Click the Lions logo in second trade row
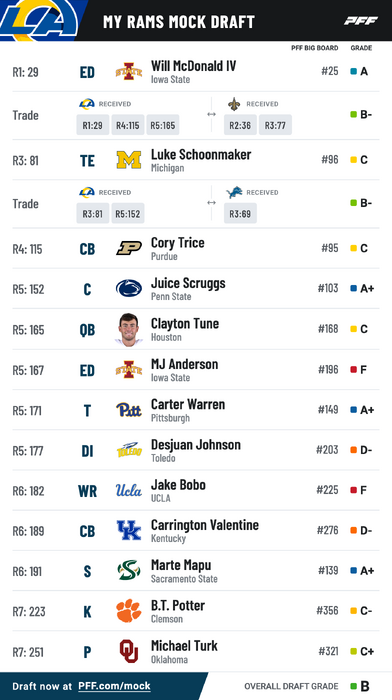This screenshot has height=700, width=392. [x=234, y=192]
